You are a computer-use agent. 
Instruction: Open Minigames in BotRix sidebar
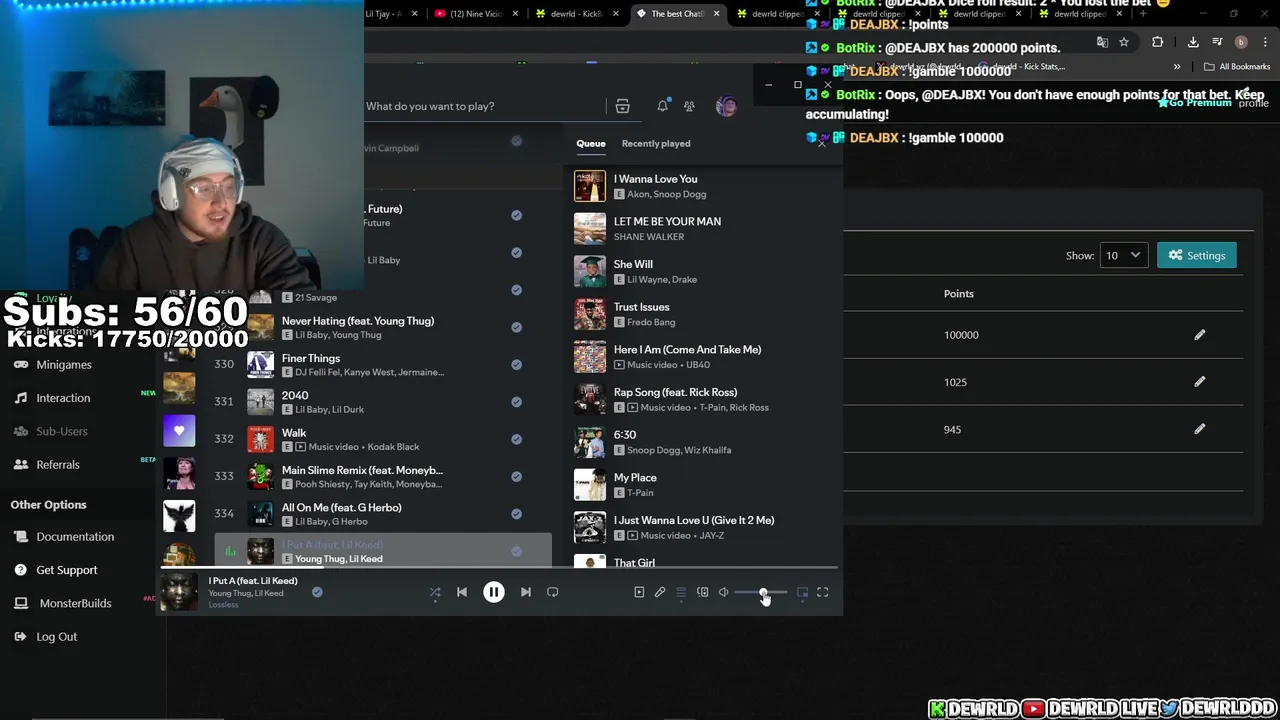[x=64, y=365]
